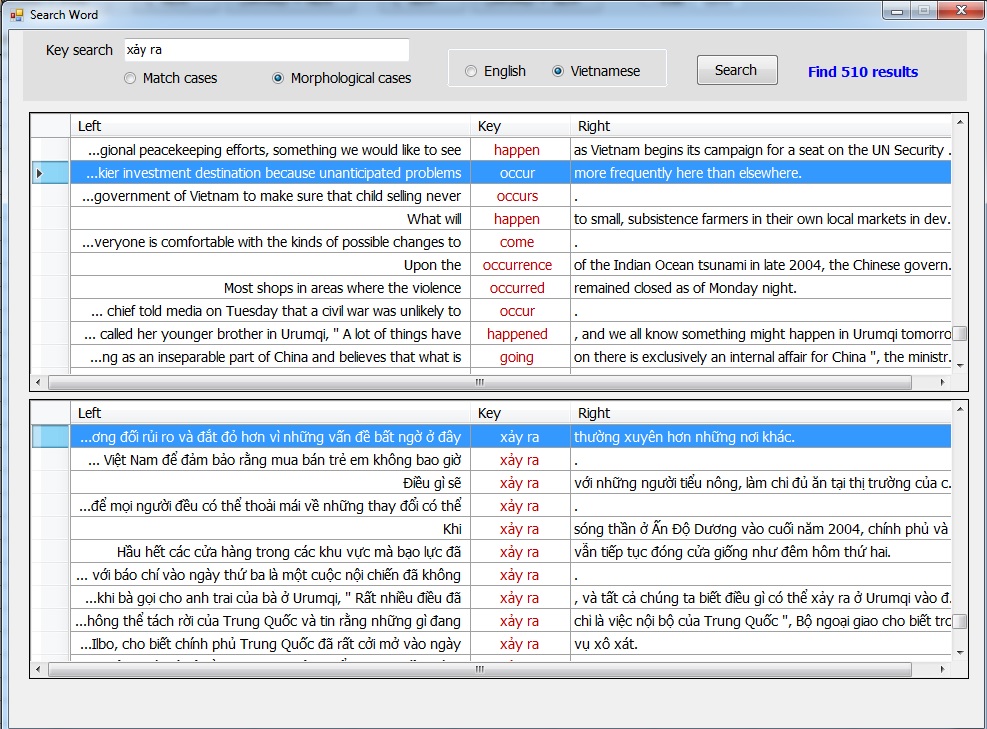Click the down arrow of lower table's vertical scrollbar
The width and height of the screenshot is (987, 729).
pyautogui.click(x=960, y=652)
